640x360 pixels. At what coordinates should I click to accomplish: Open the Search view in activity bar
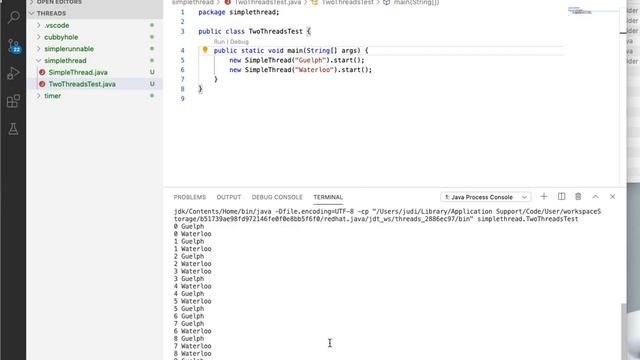(13, 18)
